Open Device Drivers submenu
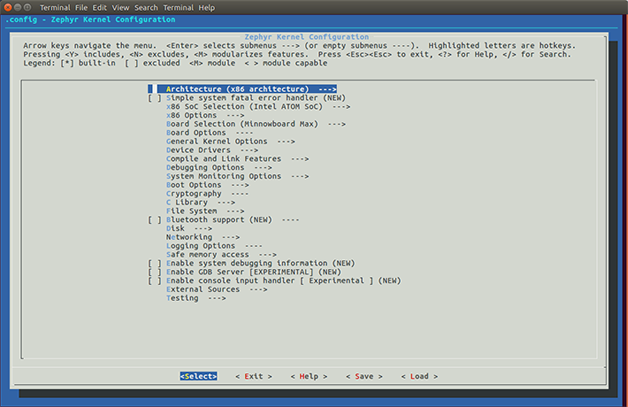Screen dimensions: 628x407 click(212, 150)
